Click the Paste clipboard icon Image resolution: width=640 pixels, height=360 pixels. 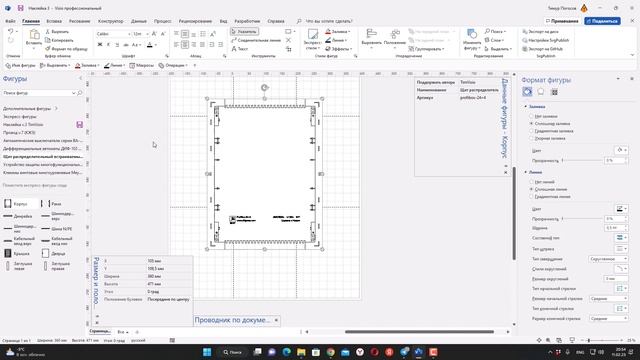click(34, 38)
